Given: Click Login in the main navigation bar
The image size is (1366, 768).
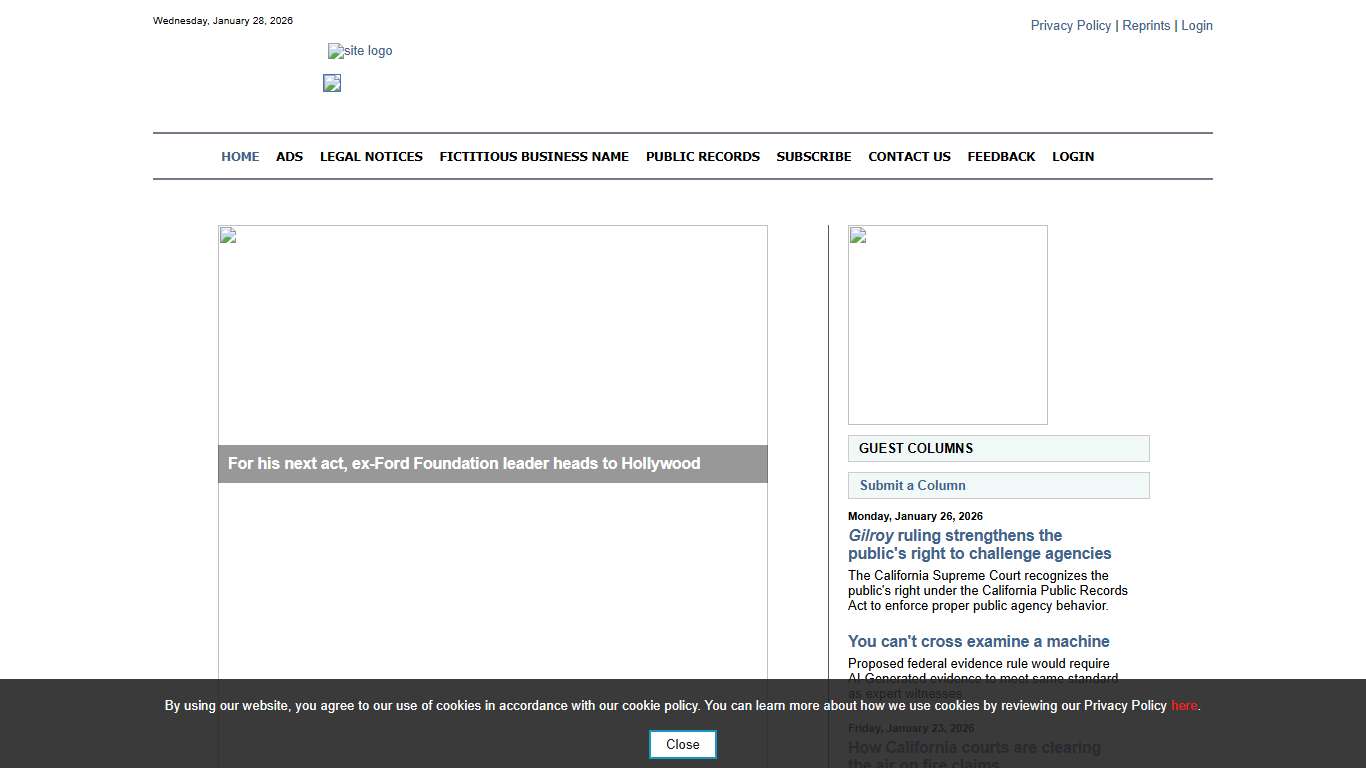Looking at the screenshot, I should (x=1073, y=157).
